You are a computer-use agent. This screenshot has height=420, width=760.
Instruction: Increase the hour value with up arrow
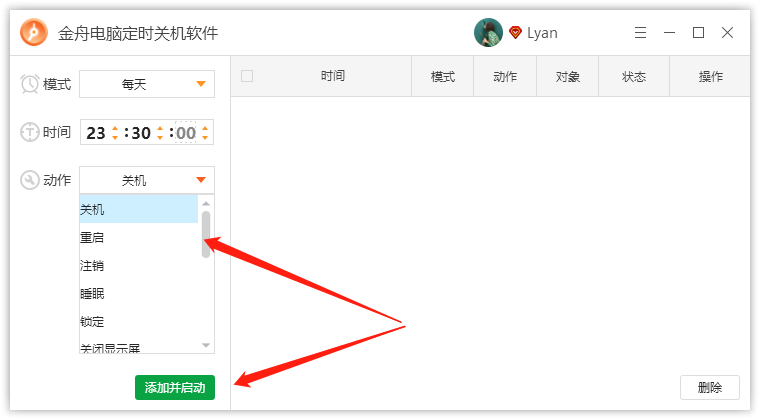pyautogui.click(x=115, y=128)
